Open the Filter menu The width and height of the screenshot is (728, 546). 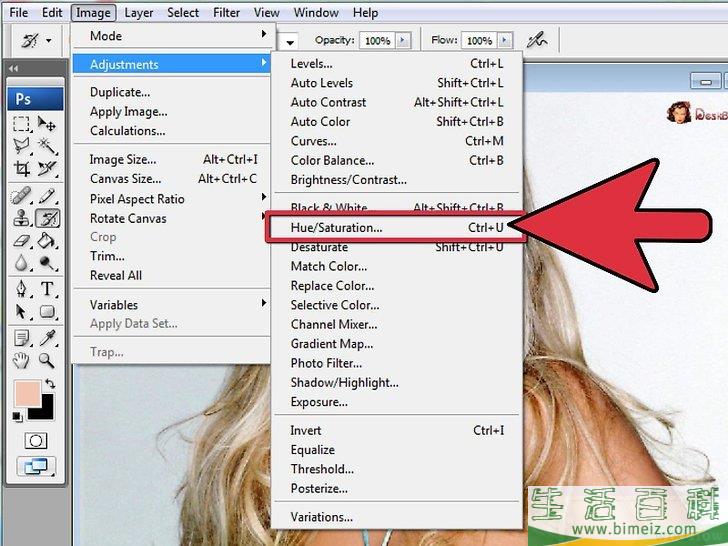tap(226, 13)
